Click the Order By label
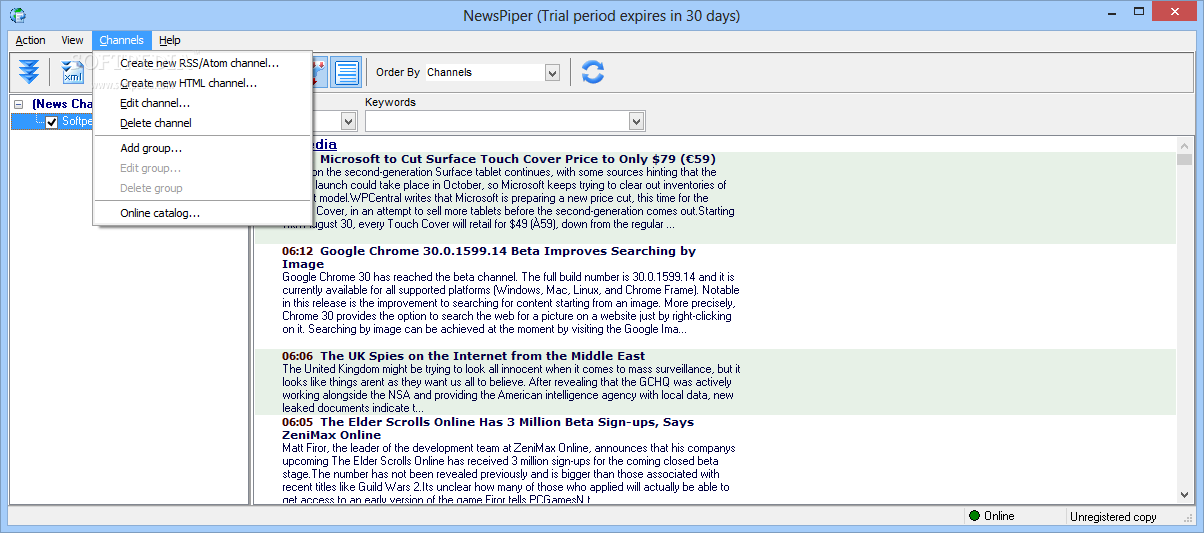This screenshot has height=533, width=1204. pyautogui.click(x=398, y=72)
